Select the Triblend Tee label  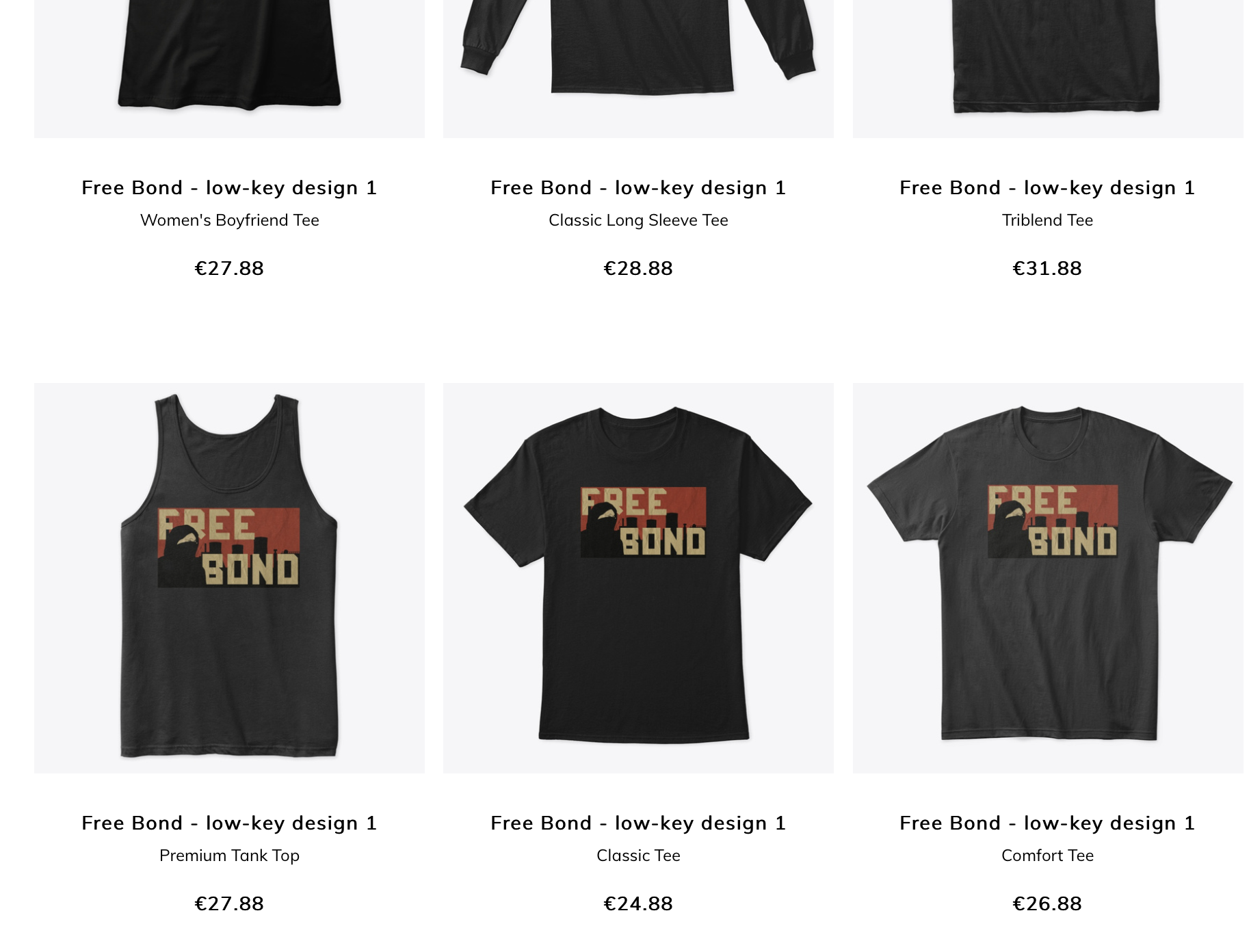1048,220
